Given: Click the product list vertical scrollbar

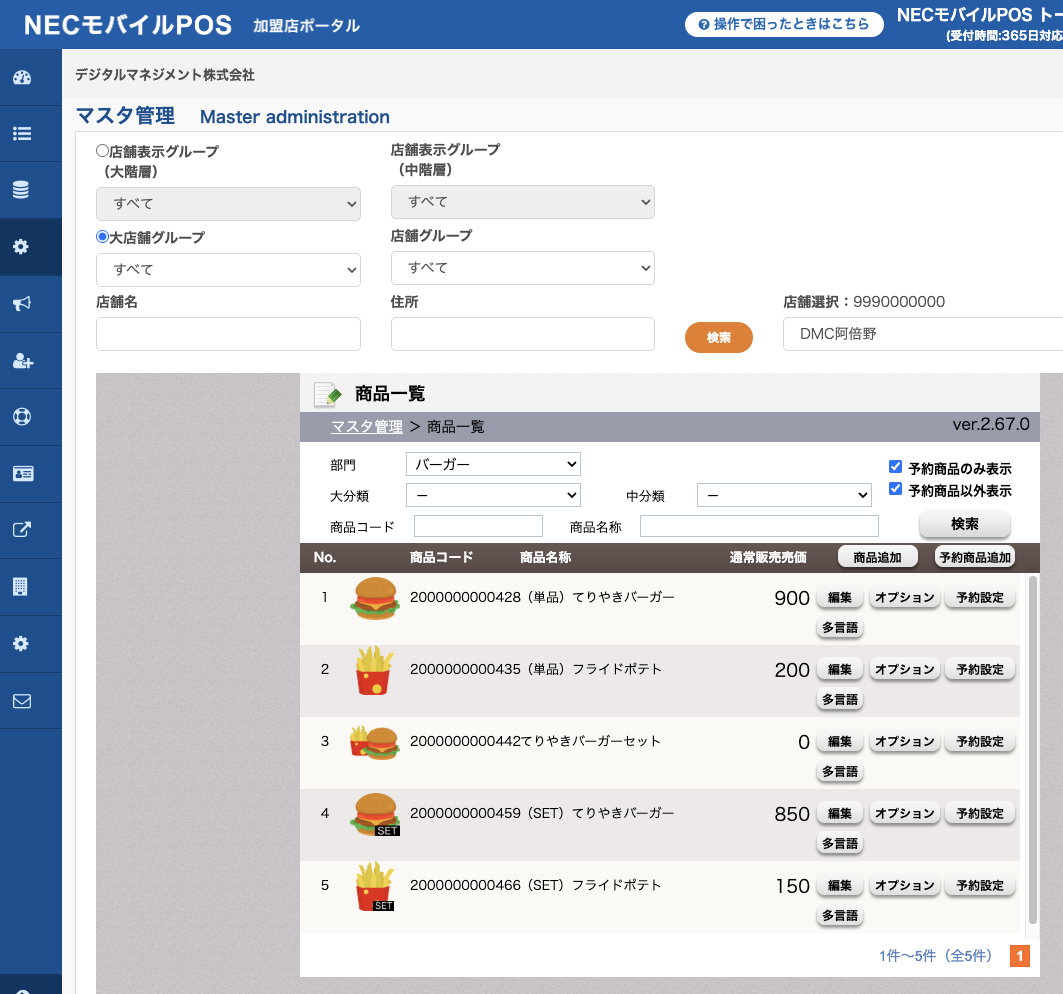Looking at the screenshot, I should (1032, 749).
